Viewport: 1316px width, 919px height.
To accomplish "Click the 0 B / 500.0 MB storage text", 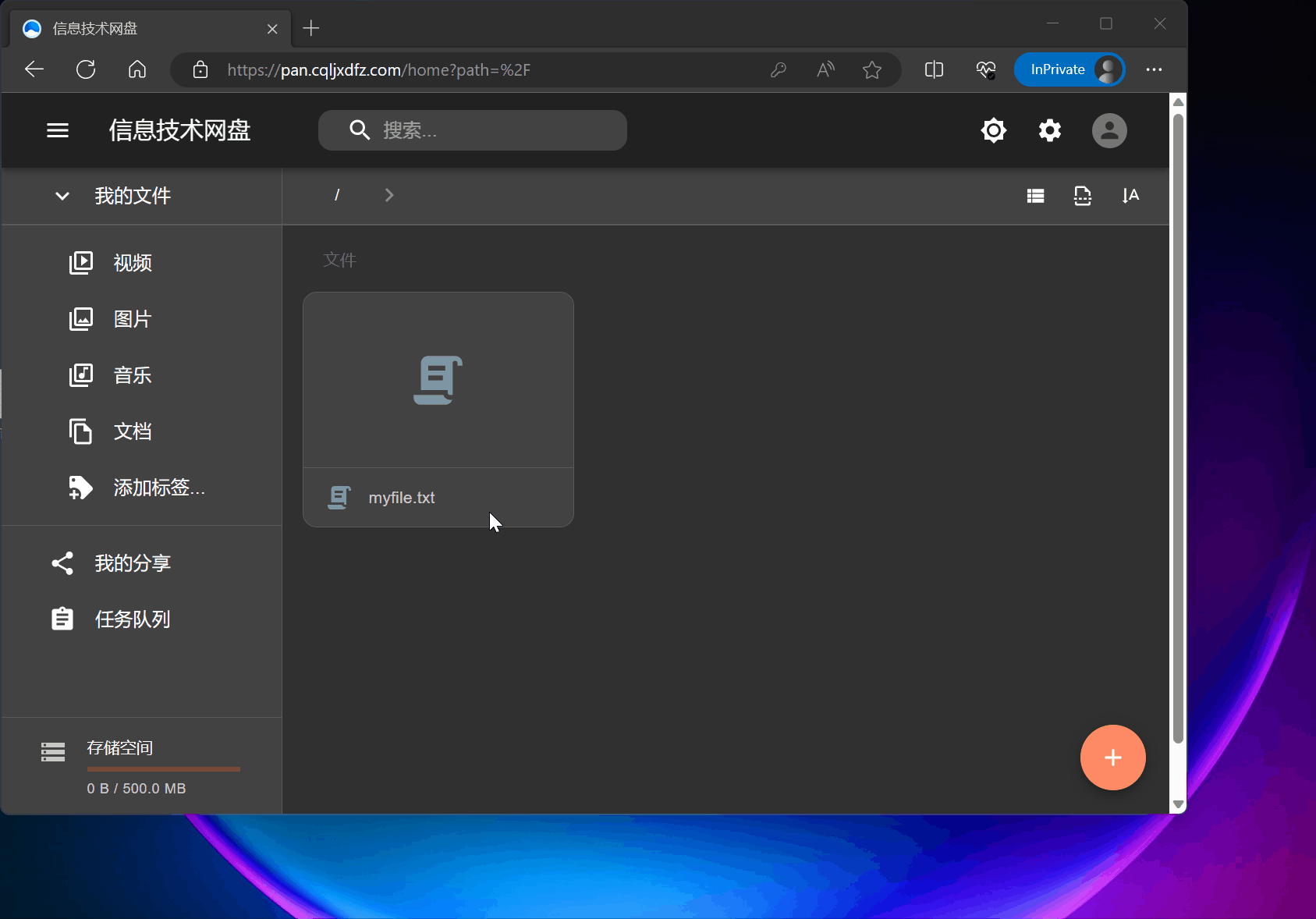I will point(137,789).
